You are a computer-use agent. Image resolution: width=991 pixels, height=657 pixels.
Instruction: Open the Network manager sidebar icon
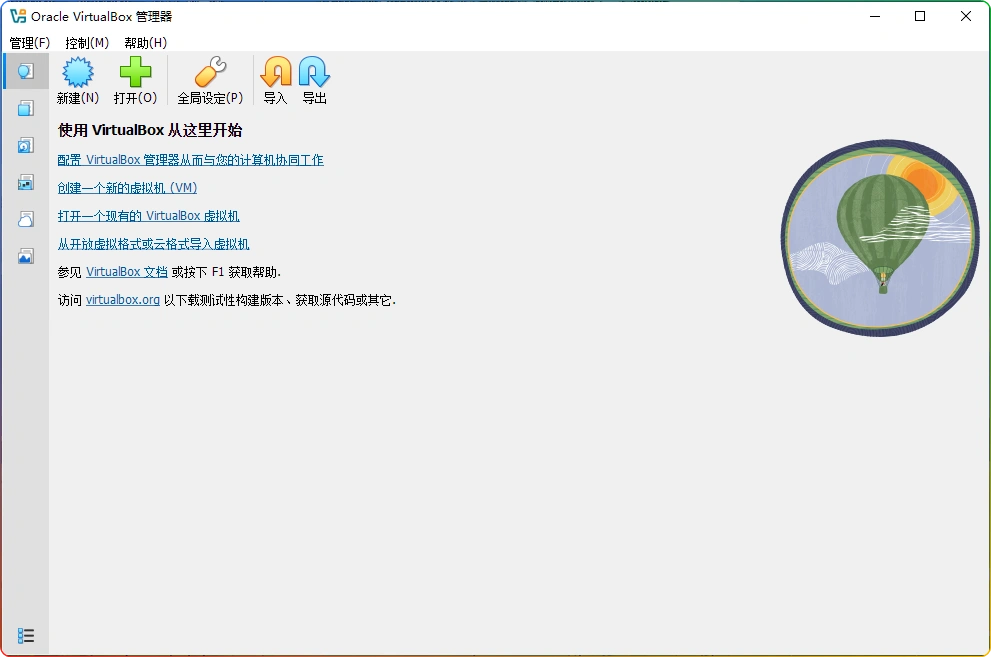point(25,182)
